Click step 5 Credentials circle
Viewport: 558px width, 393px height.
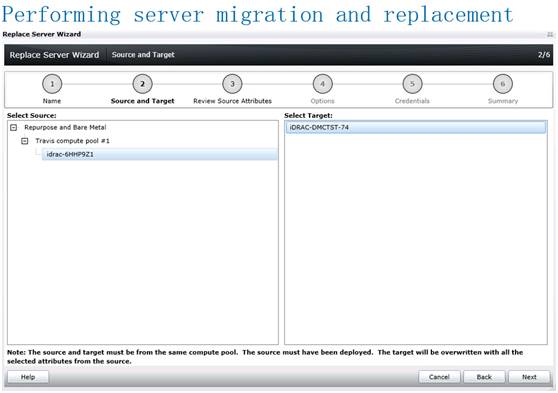[x=412, y=84]
